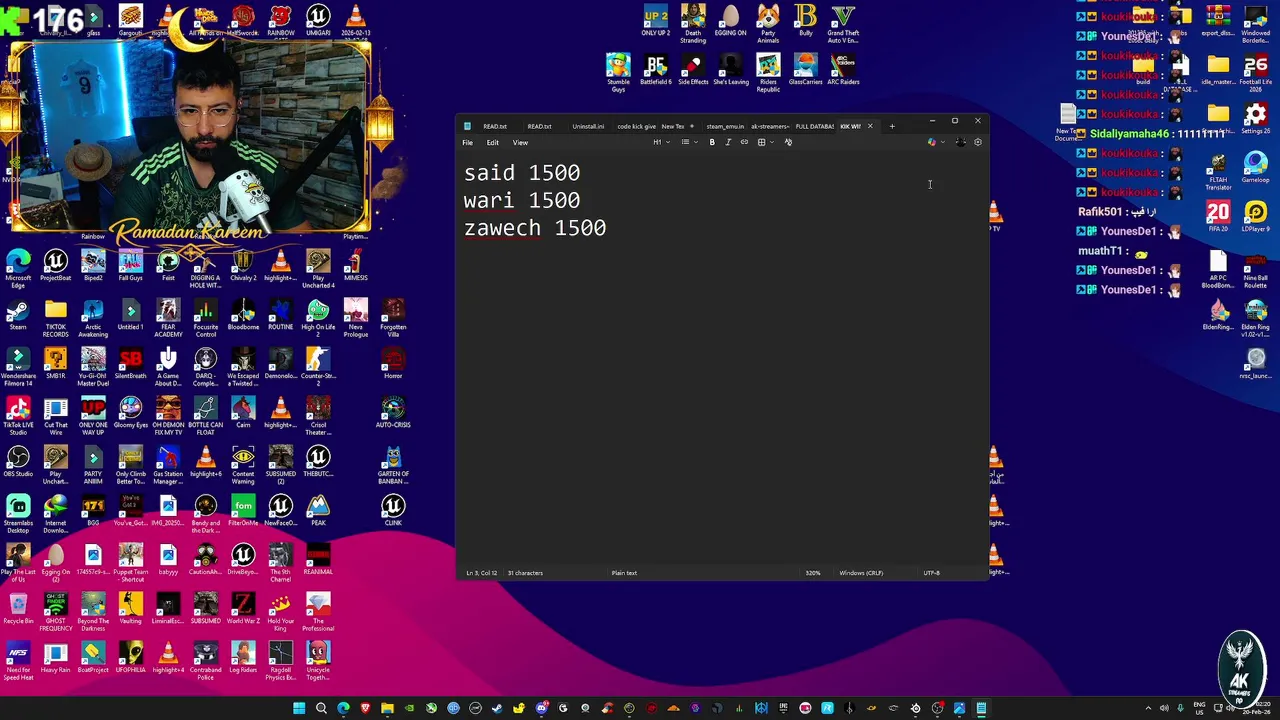Click the text line 'said 1500'
The image size is (1280, 720).
tap(522, 173)
